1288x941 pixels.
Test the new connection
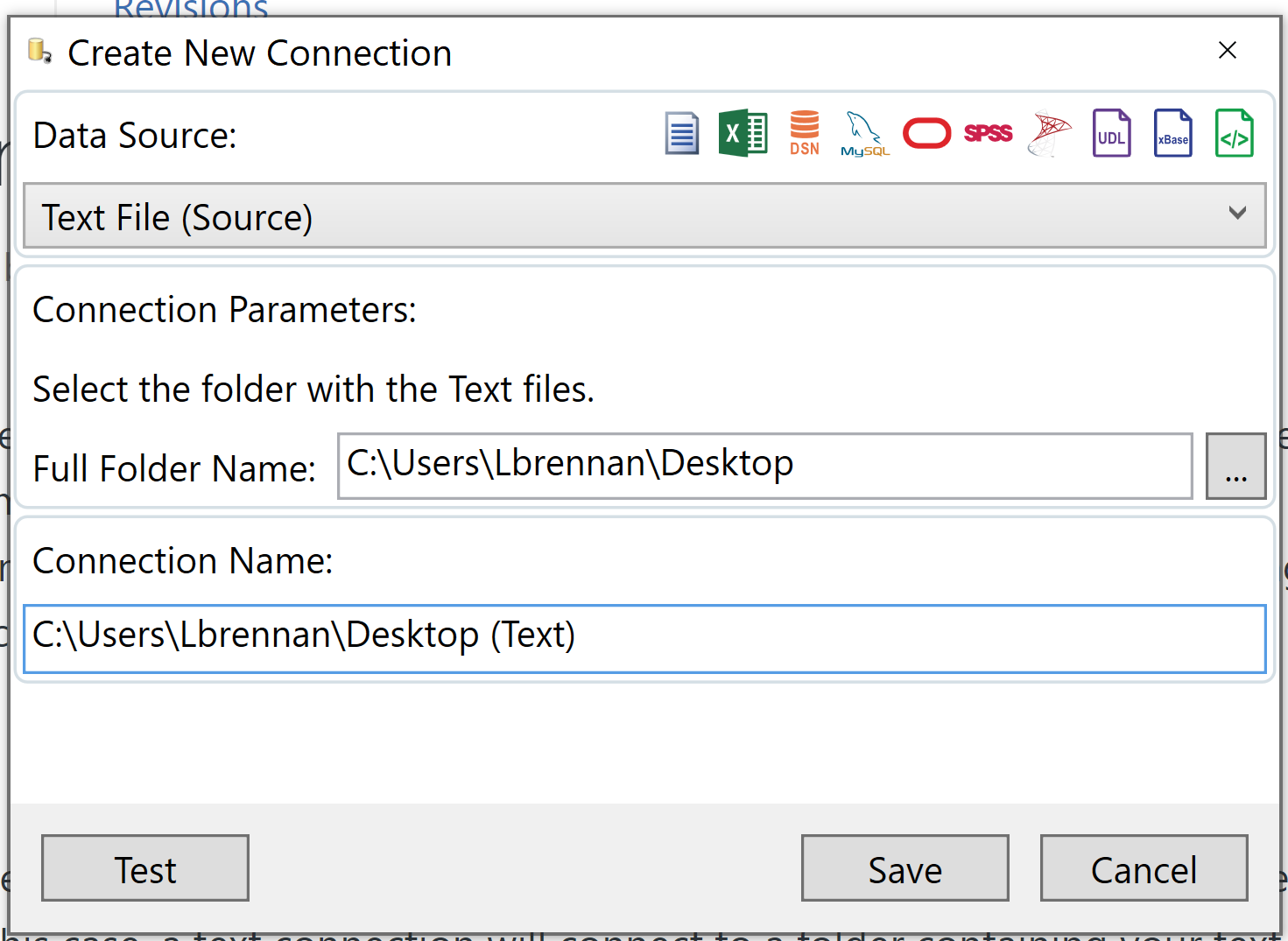pyautogui.click(x=144, y=868)
